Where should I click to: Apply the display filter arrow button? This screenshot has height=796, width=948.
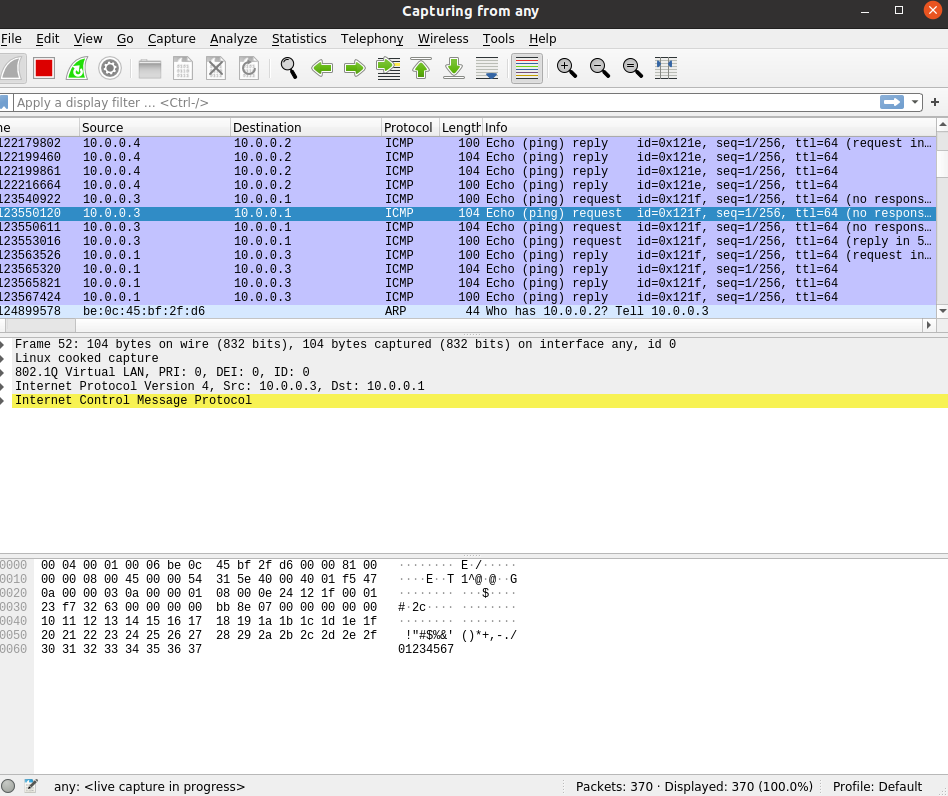pos(891,102)
